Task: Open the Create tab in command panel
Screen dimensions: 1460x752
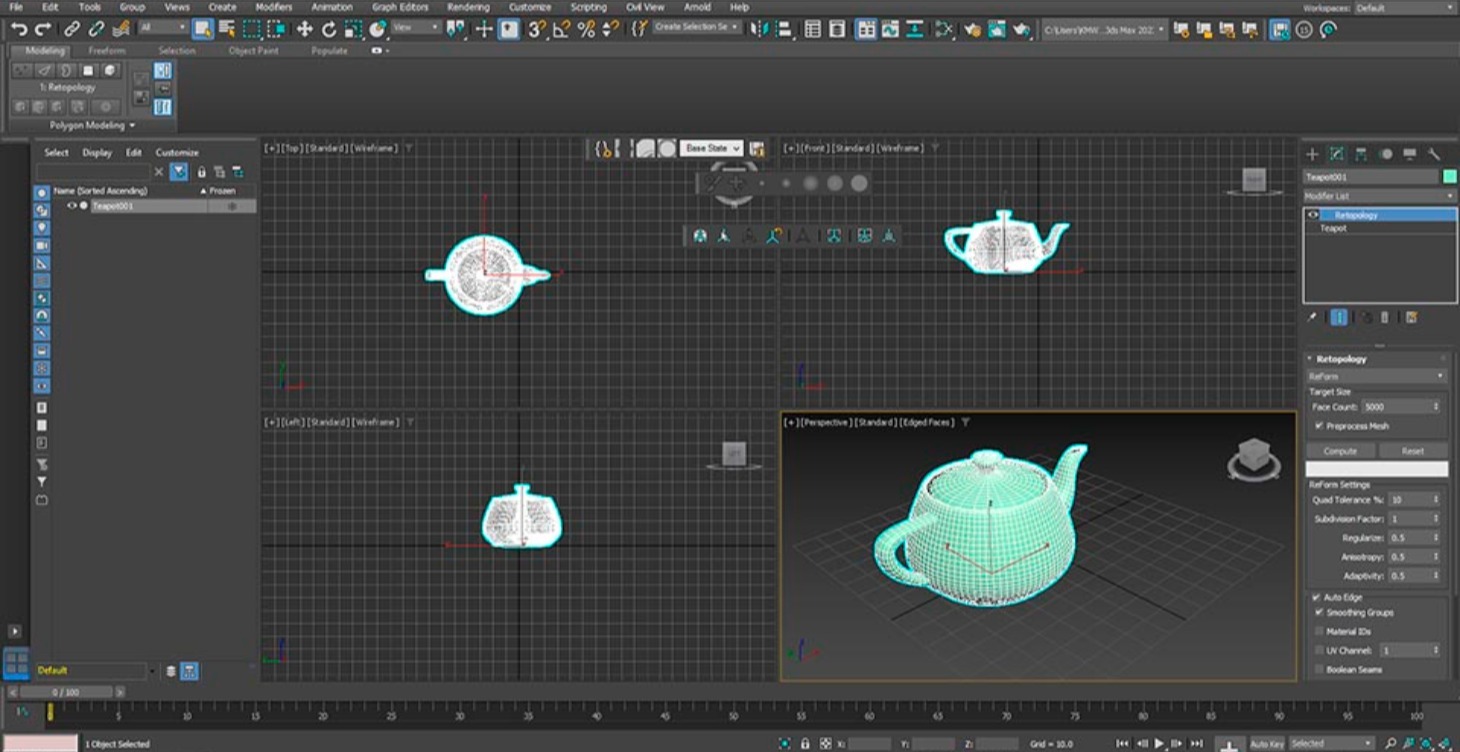Action: click(x=1313, y=154)
